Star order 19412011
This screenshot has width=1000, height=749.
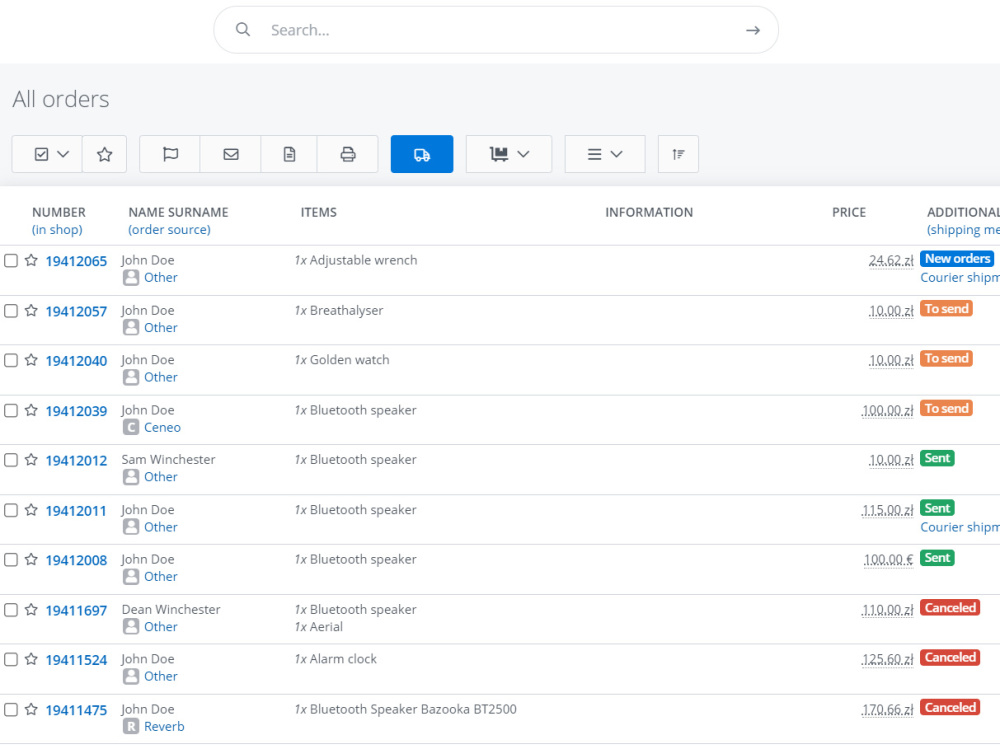[x=31, y=510]
